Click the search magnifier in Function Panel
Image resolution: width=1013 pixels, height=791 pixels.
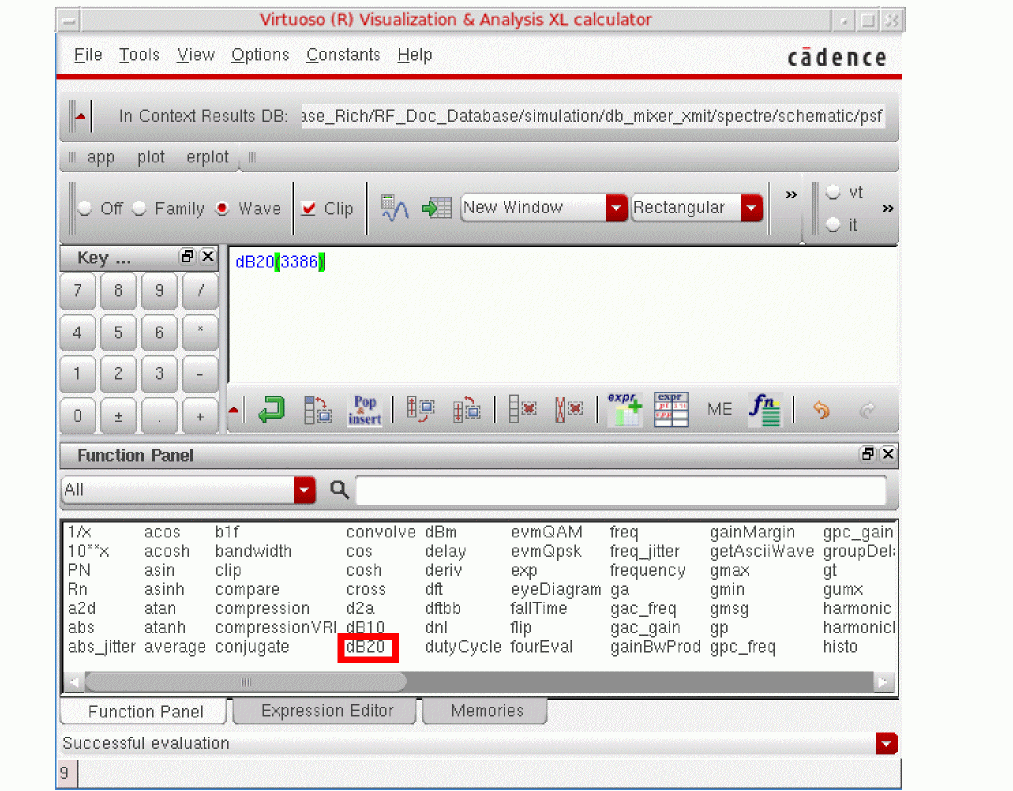tap(339, 490)
